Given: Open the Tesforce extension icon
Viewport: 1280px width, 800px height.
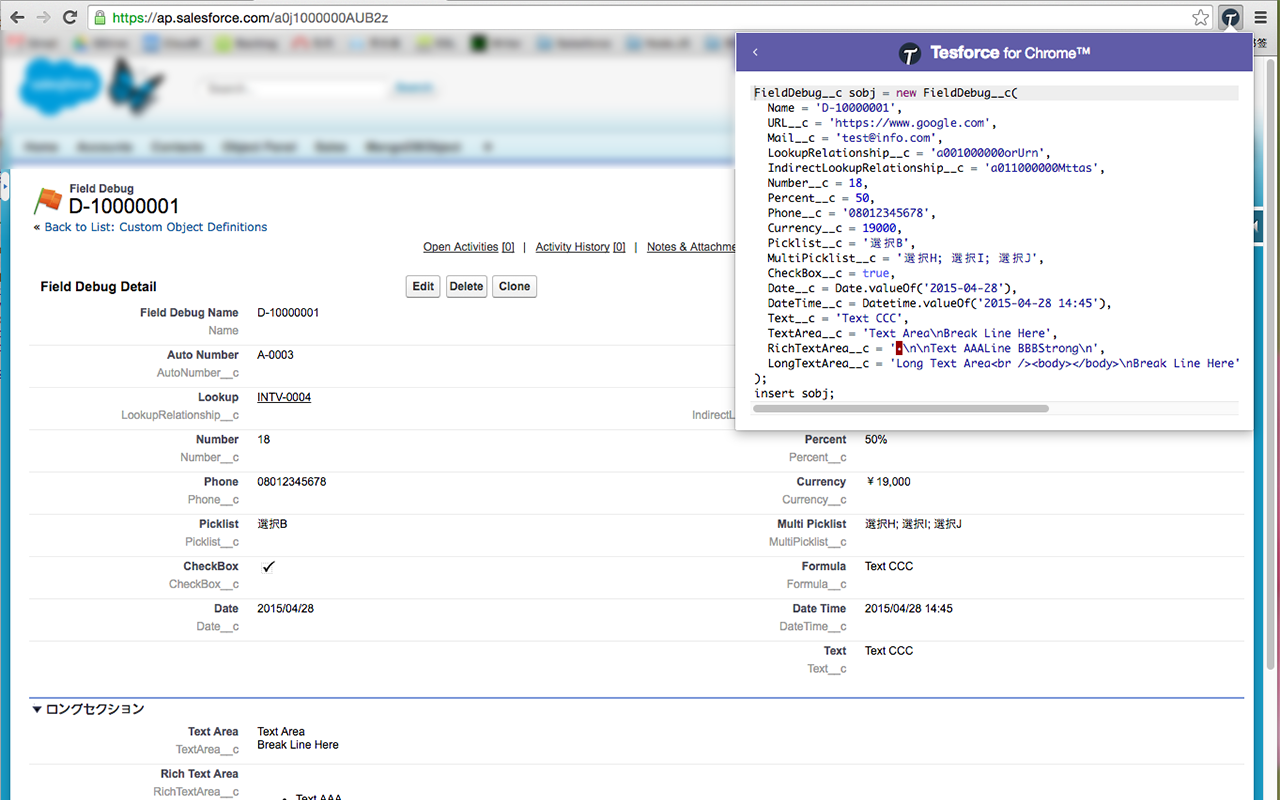Looking at the screenshot, I should click(x=1231, y=18).
